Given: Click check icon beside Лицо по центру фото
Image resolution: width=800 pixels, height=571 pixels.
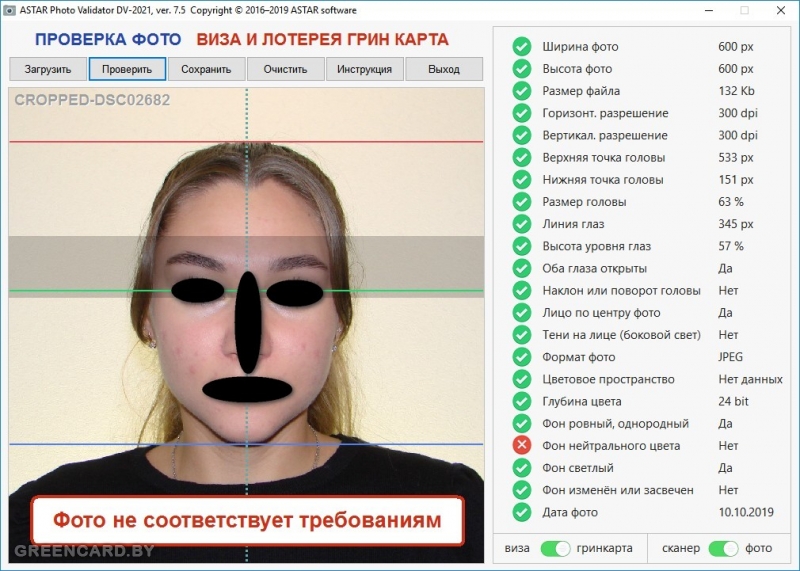Looking at the screenshot, I should 522,312.
